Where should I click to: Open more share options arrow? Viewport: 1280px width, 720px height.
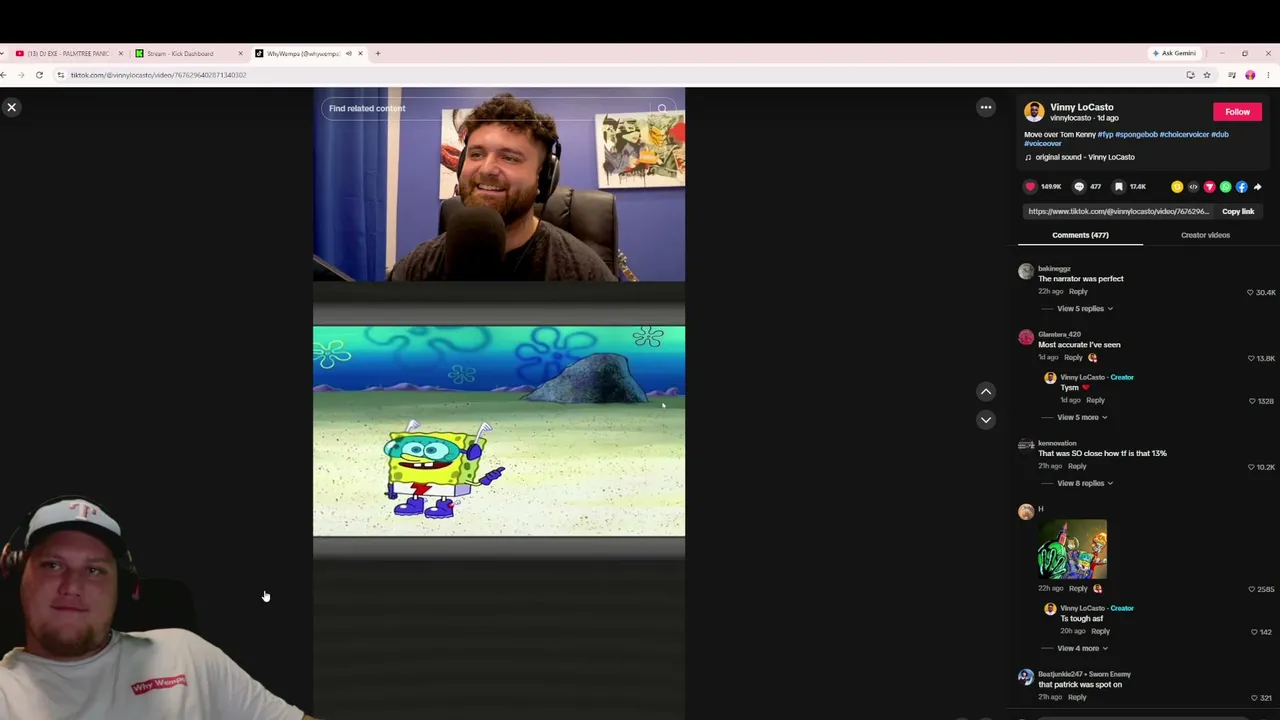1257,187
